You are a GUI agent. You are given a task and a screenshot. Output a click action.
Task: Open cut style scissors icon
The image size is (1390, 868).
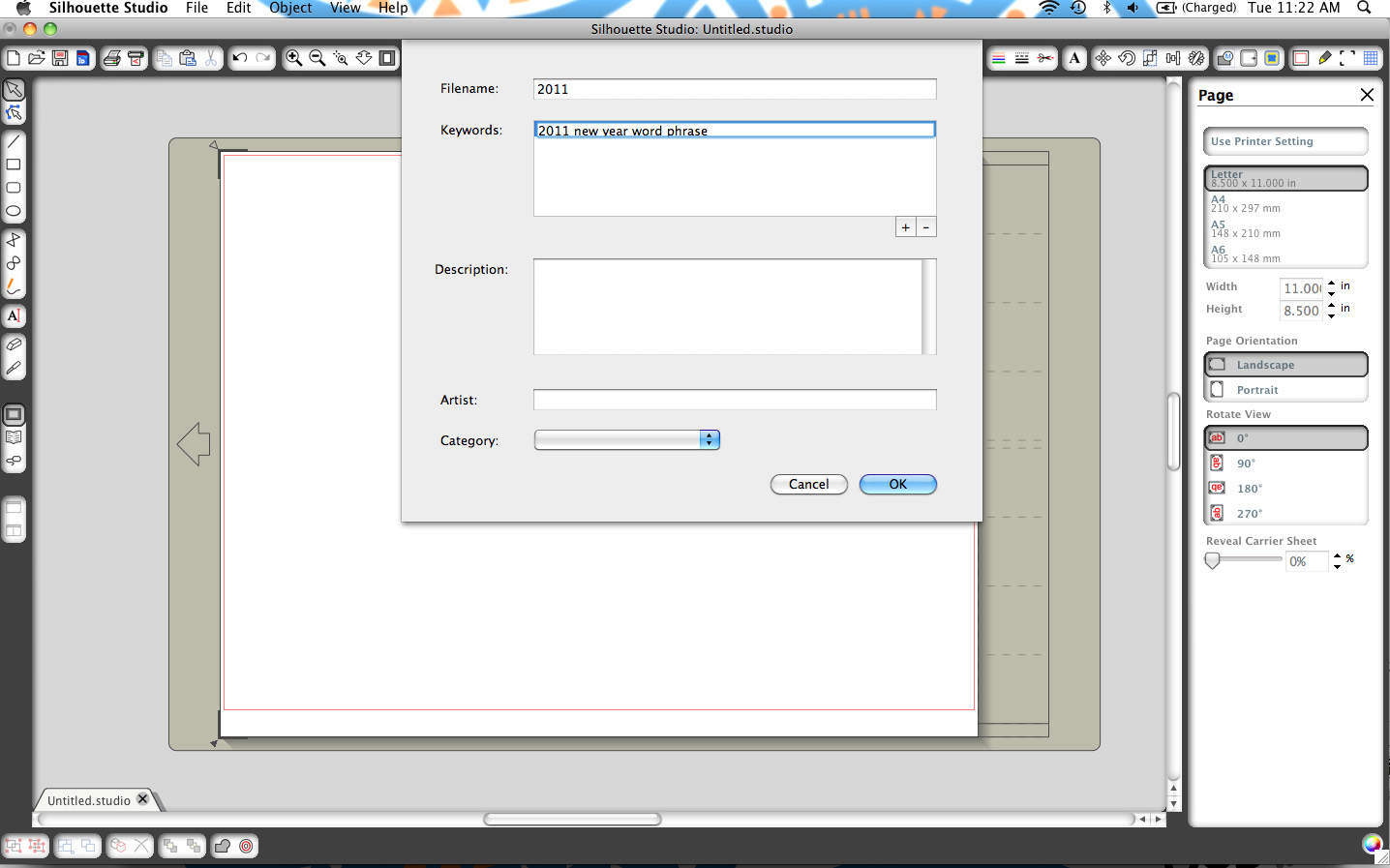(x=1045, y=59)
